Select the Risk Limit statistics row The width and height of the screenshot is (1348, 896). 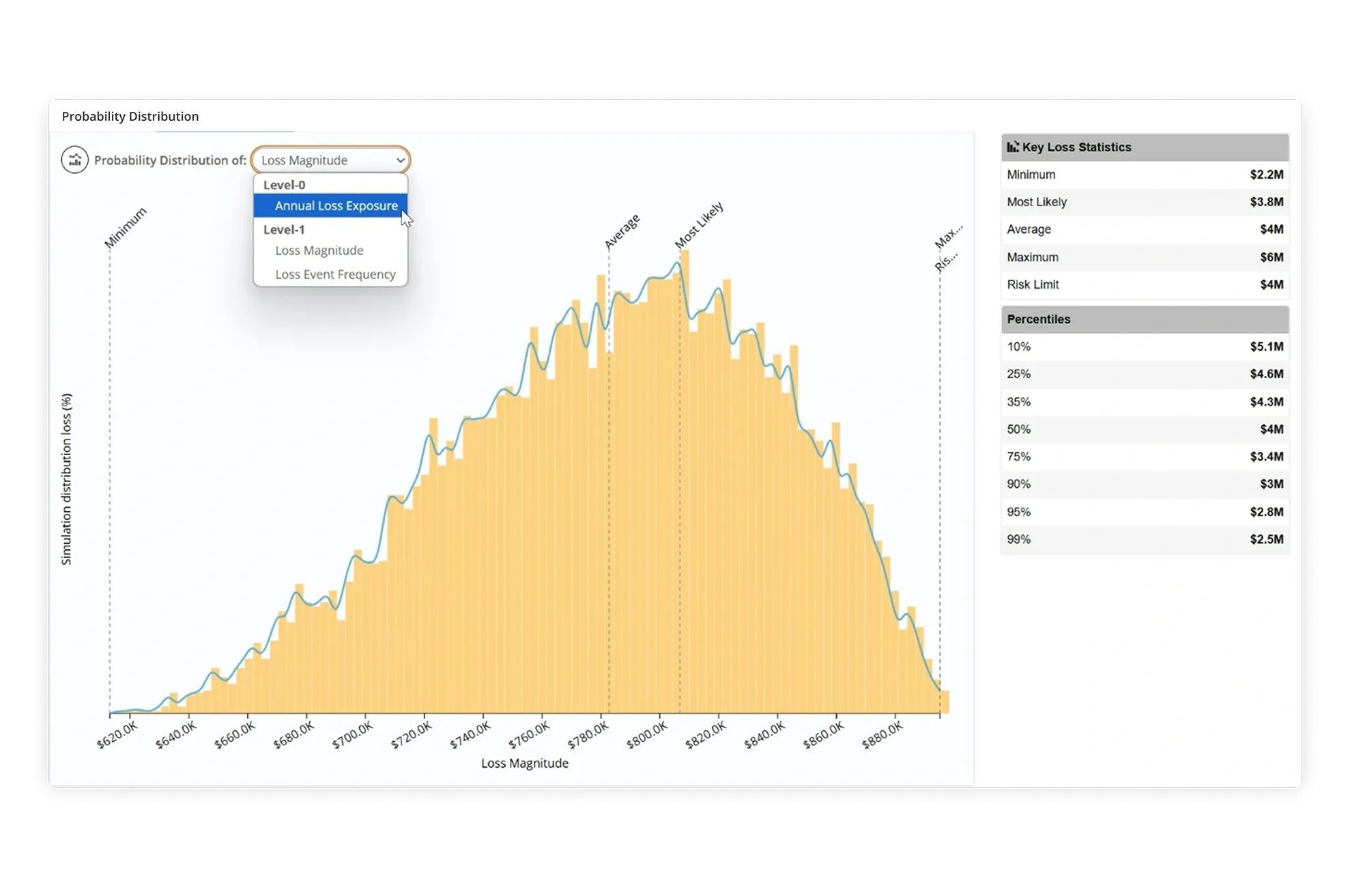pos(1144,285)
